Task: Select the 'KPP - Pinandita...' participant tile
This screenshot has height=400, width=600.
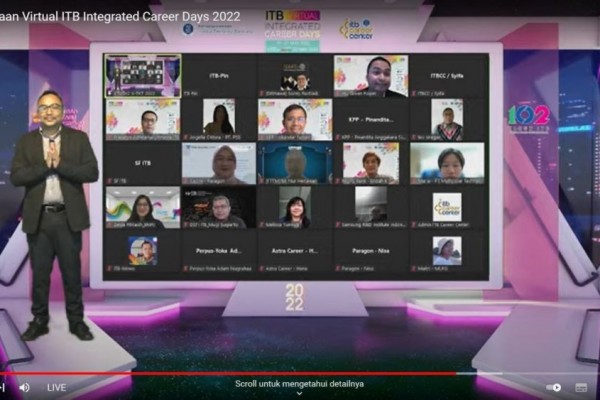Action: pos(371,119)
